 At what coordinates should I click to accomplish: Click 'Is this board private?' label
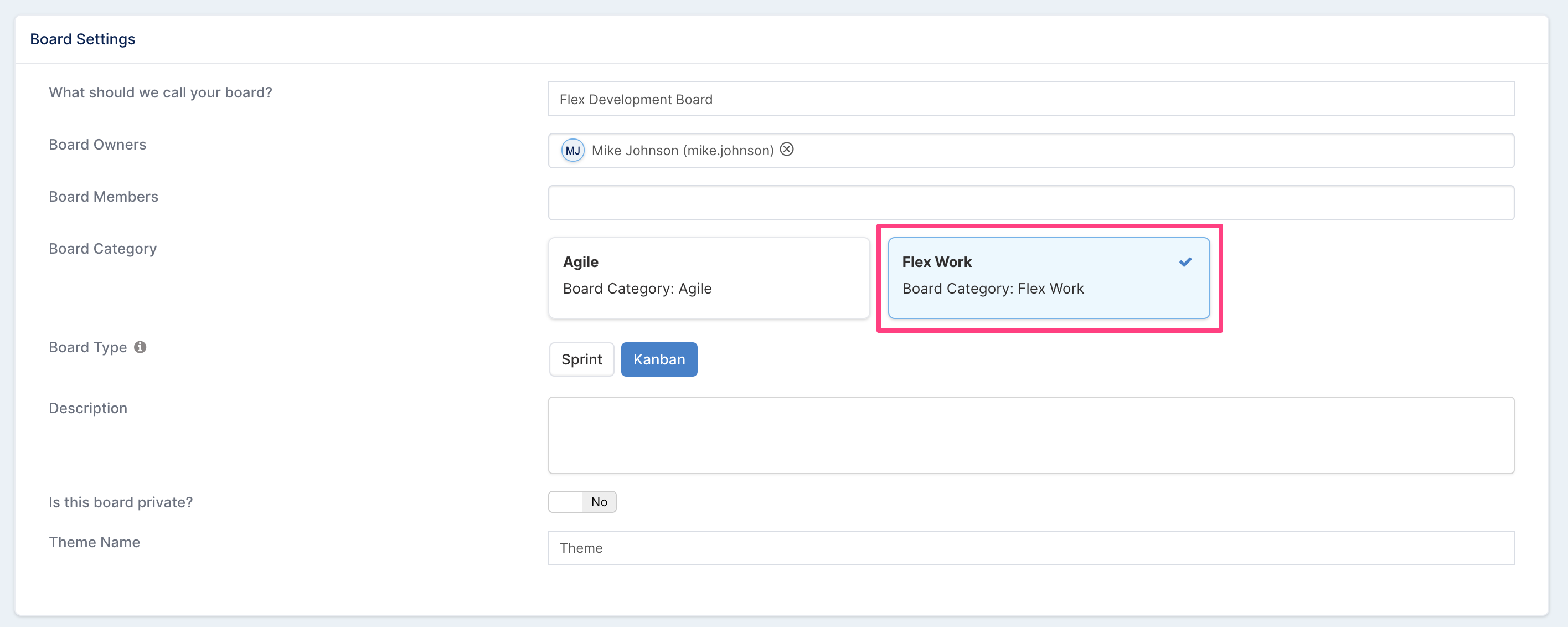pyautogui.click(x=121, y=502)
